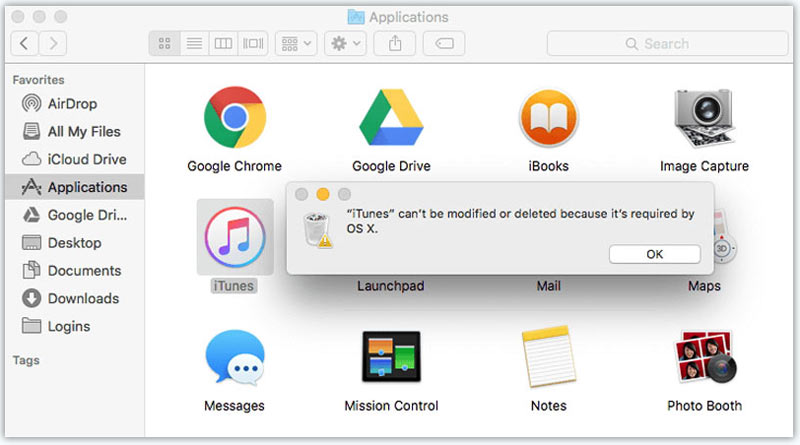Go forward in Finder history
The image size is (800, 445).
(x=53, y=43)
